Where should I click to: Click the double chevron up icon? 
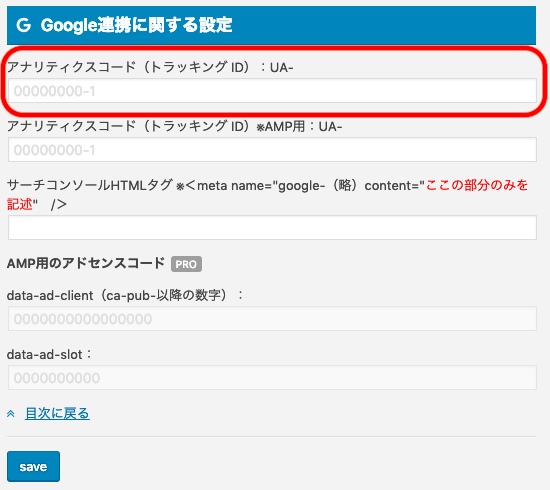pos(11,414)
